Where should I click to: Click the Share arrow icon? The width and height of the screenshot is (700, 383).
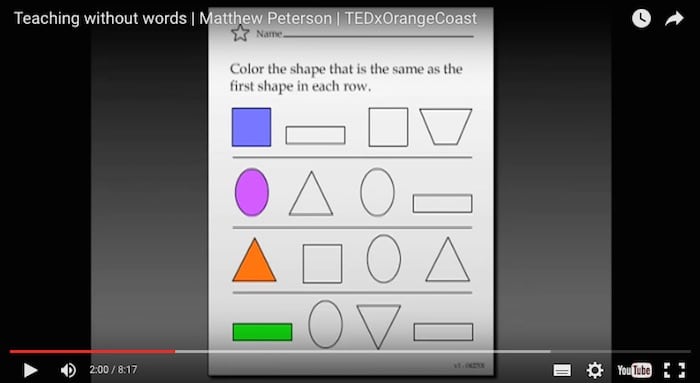[x=674, y=19]
